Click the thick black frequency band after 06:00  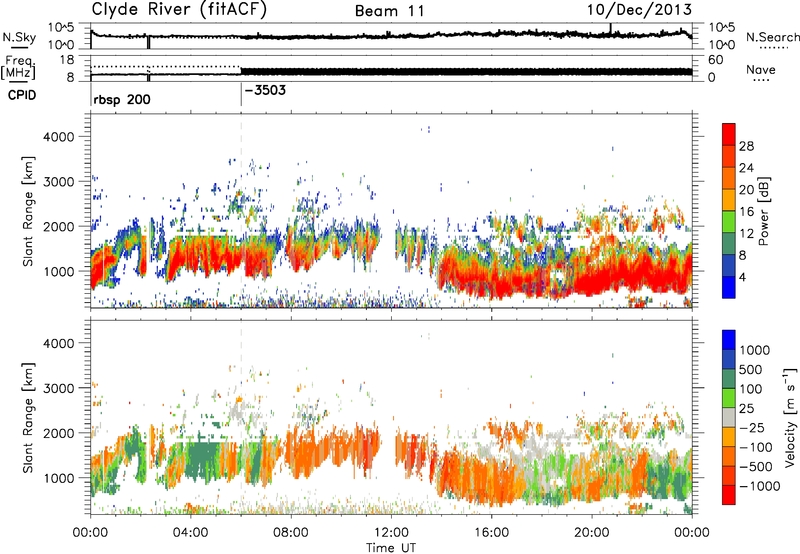(466, 72)
